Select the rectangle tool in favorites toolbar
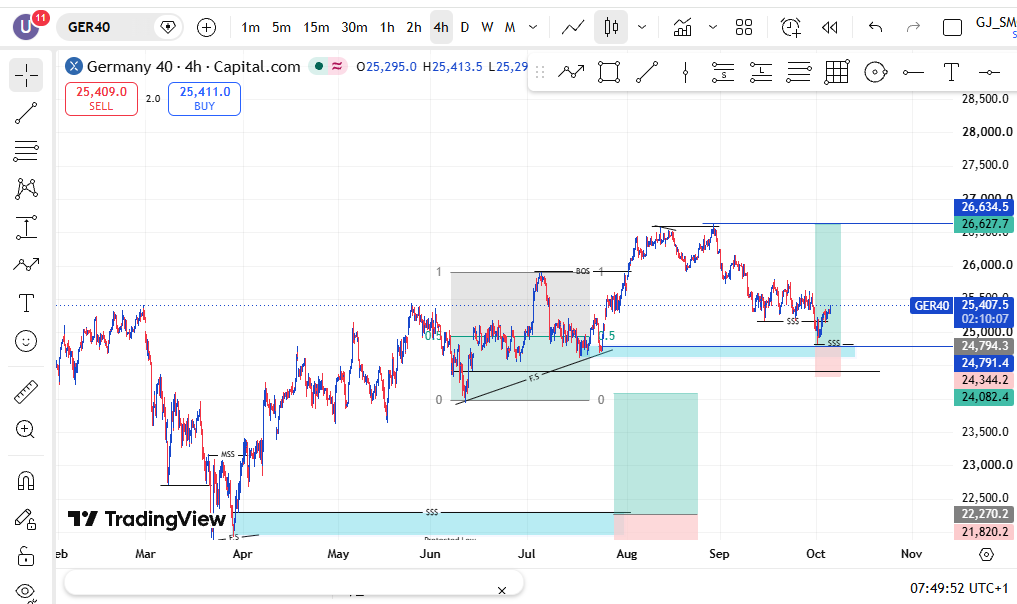Viewport: 1017px width, 604px height. [x=609, y=72]
